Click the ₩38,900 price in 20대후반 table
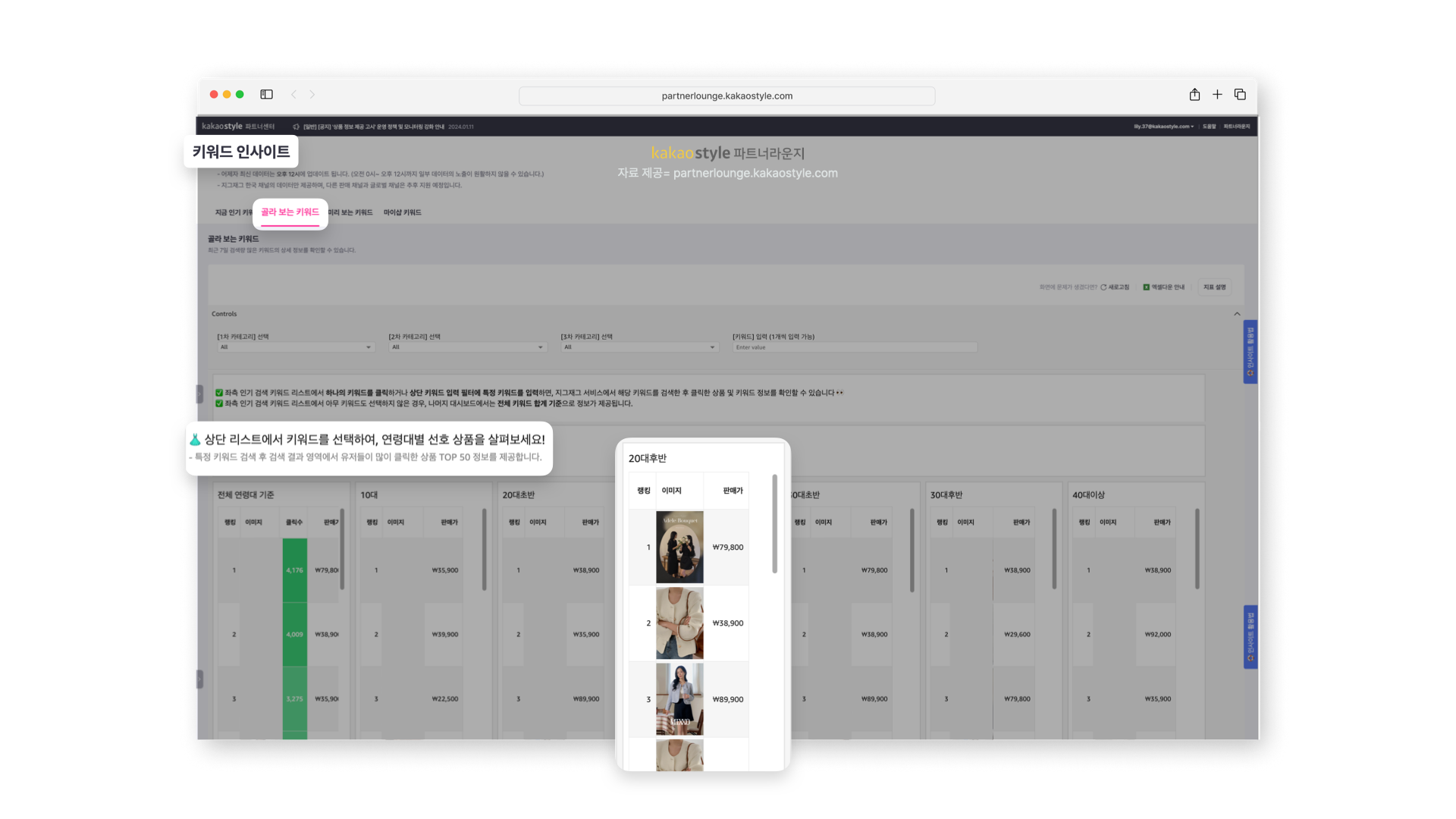This screenshot has width=1456, height=819. click(x=728, y=623)
